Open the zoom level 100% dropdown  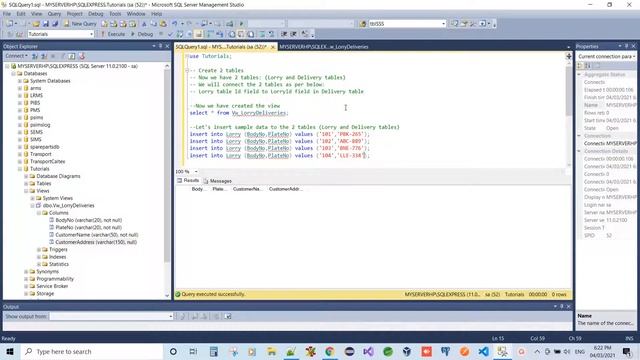click(x=196, y=171)
